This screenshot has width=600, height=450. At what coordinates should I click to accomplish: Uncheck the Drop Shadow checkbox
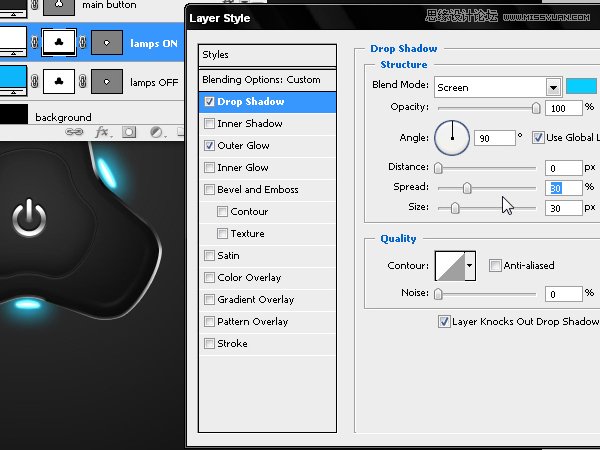(x=209, y=101)
